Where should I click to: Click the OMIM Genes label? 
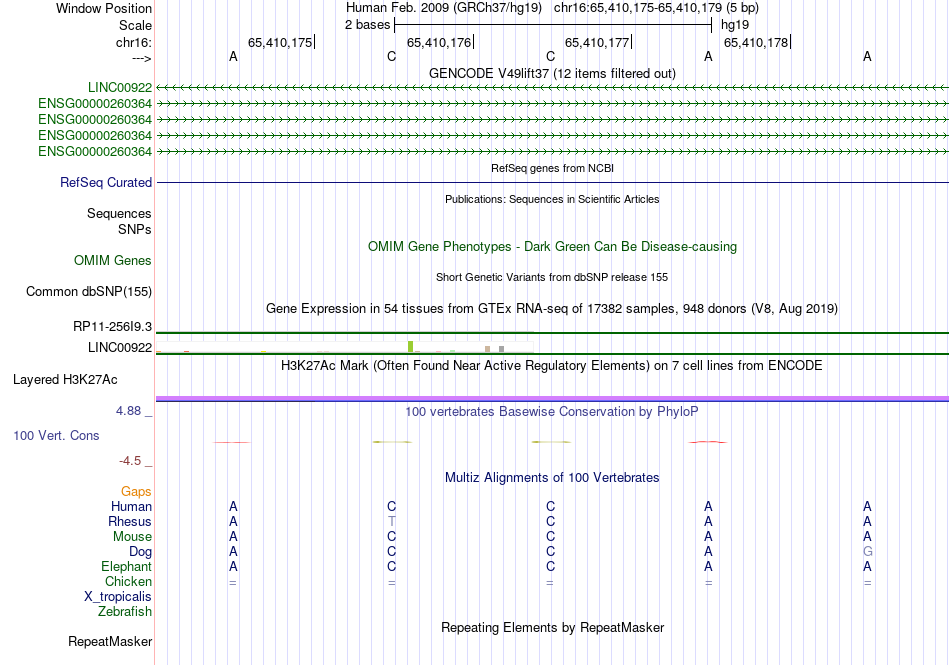pyautogui.click(x=113, y=260)
